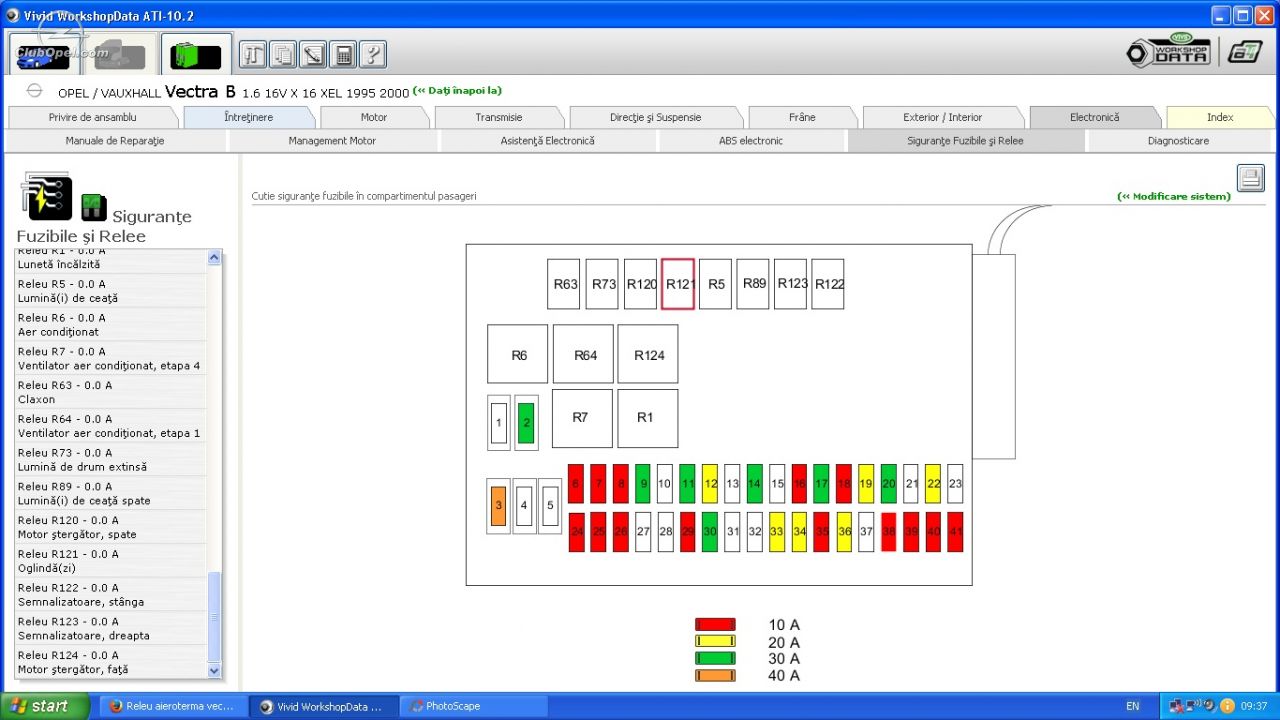Switch to the Frâne tab
The image size is (1280, 720).
click(802, 117)
